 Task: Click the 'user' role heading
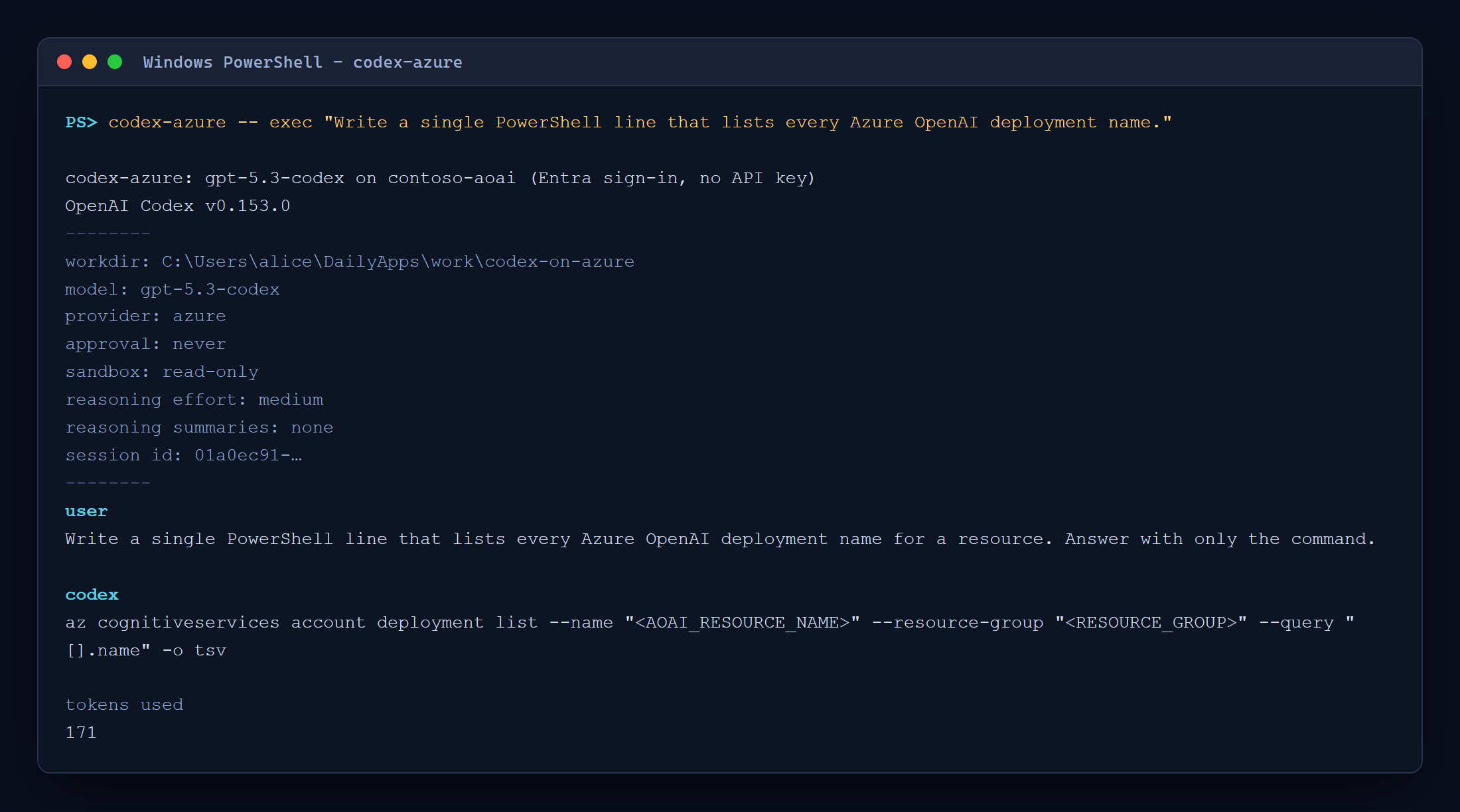click(86, 511)
